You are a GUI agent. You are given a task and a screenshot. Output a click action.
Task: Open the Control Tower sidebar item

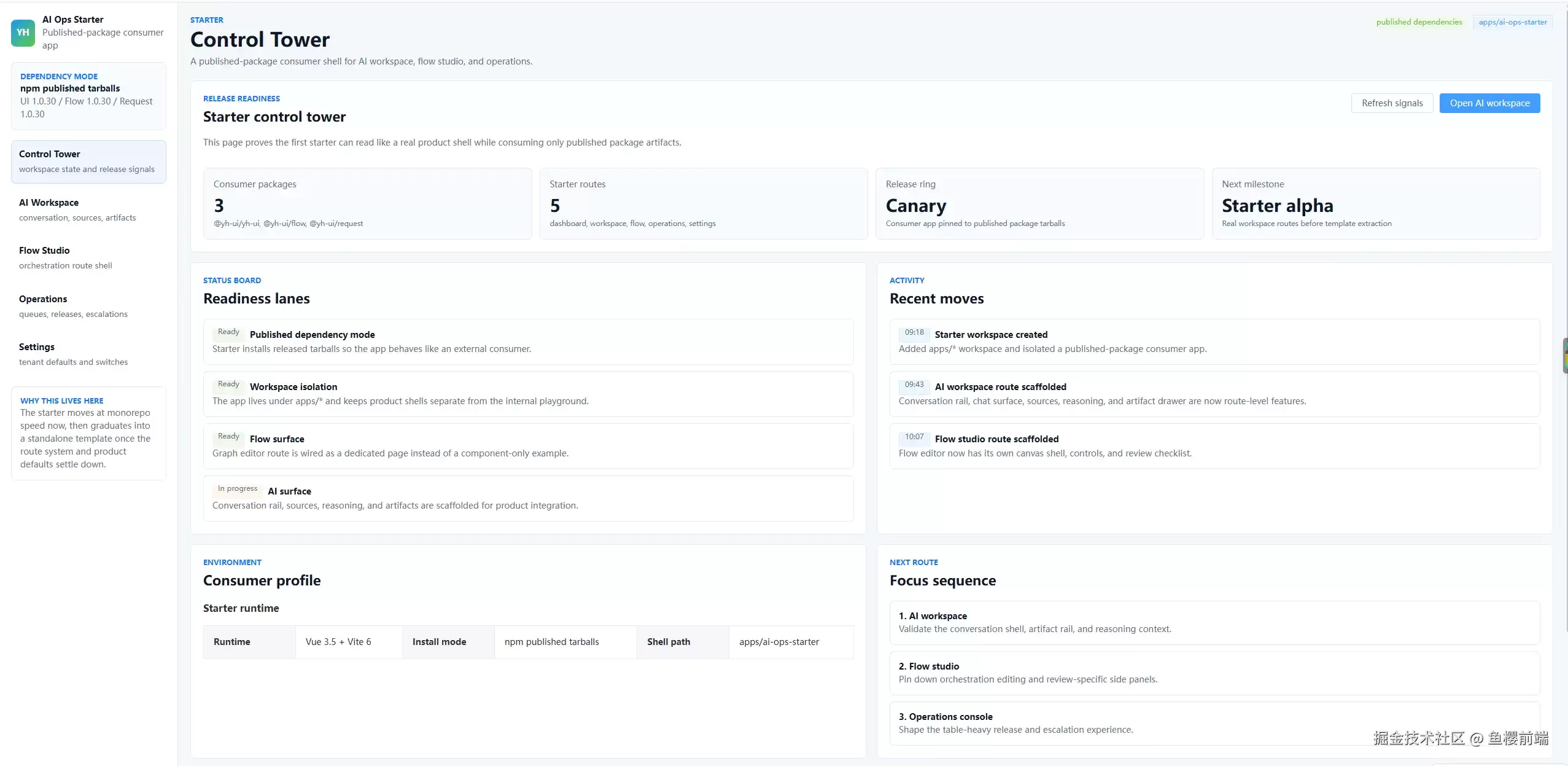click(x=88, y=162)
